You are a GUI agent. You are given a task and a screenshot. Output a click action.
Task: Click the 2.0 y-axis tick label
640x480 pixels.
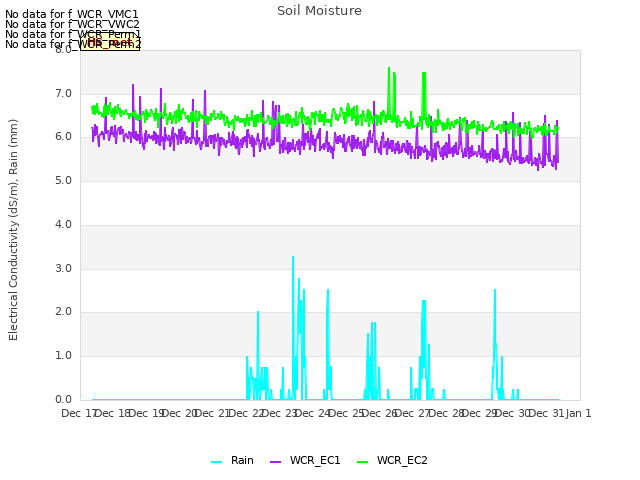pos(63,312)
